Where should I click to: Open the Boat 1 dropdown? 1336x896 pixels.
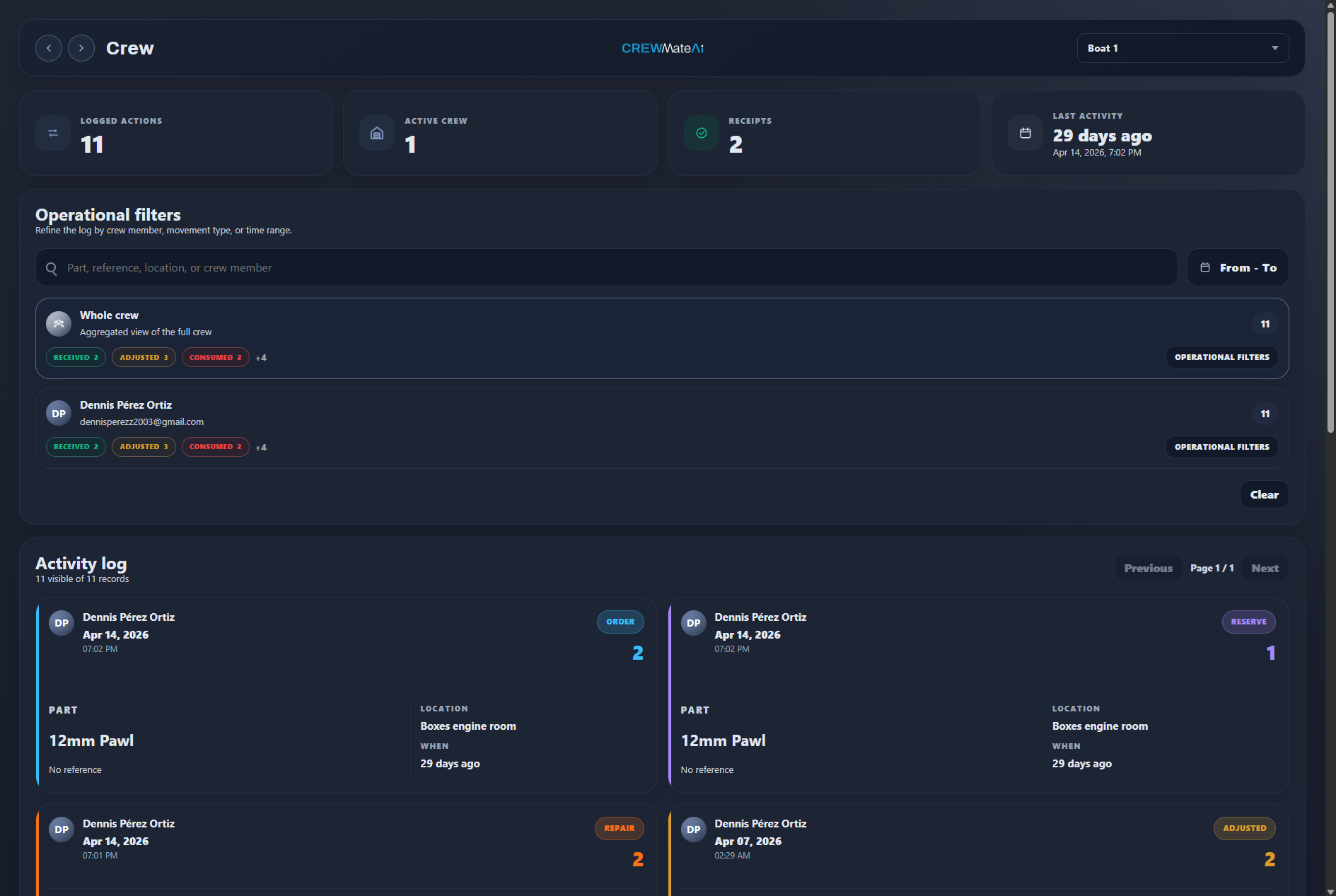pyautogui.click(x=1183, y=48)
